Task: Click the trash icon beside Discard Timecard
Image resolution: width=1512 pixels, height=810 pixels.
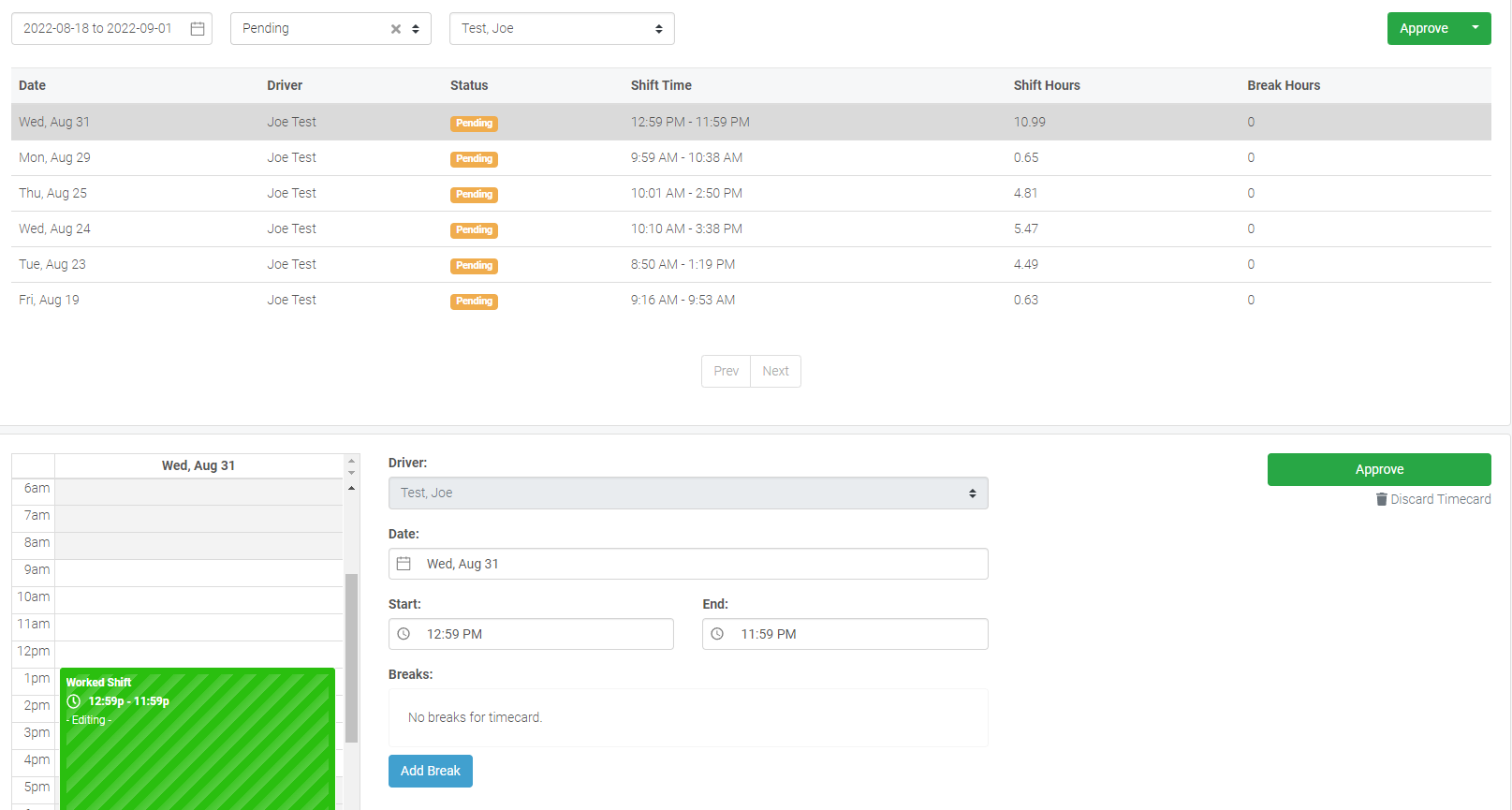Action: 1381,499
